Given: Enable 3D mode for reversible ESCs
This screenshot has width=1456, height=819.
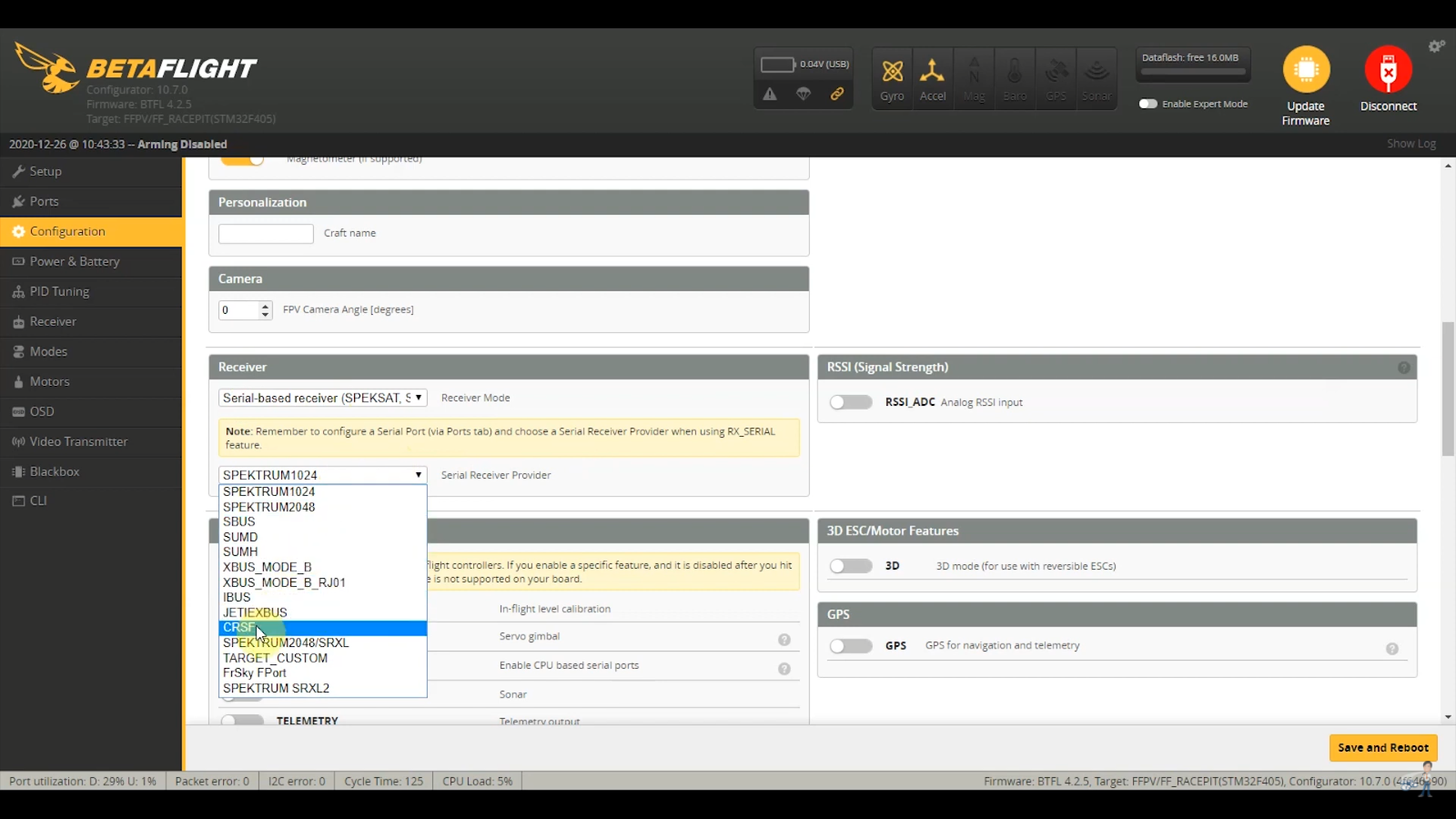Looking at the screenshot, I should tap(850, 565).
